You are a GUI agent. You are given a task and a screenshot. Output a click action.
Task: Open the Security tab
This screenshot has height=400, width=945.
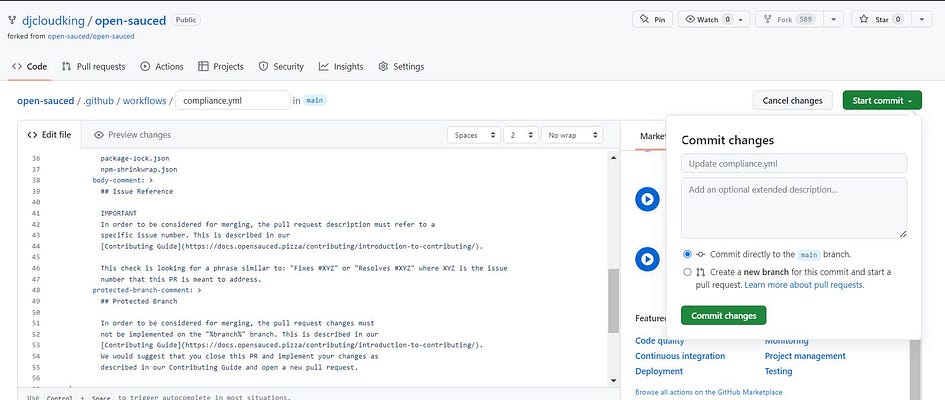(281, 67)
